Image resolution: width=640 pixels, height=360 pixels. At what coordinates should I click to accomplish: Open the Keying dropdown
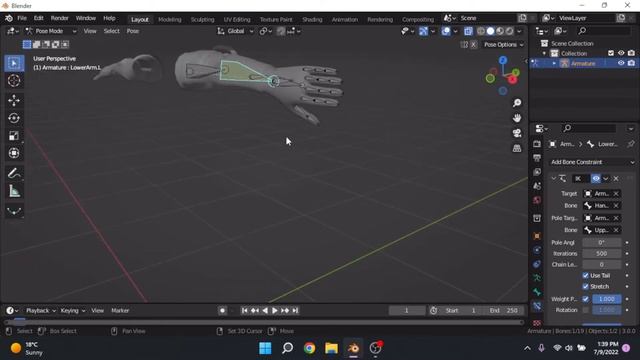point(73,311)
